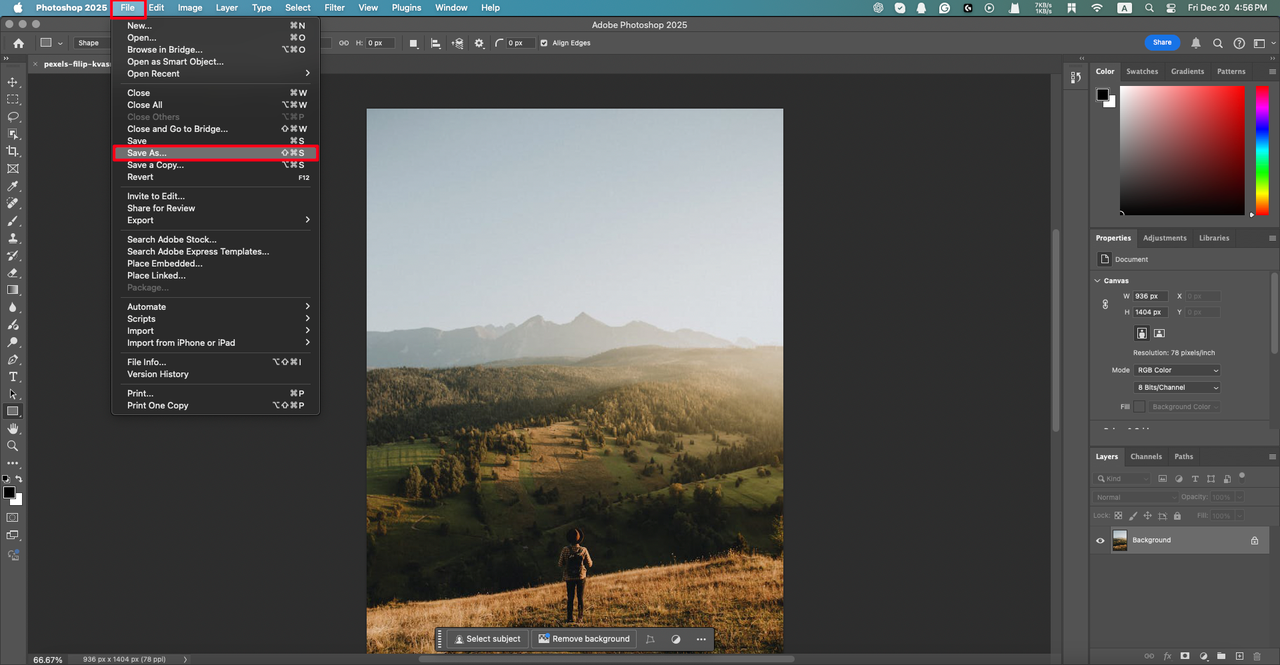Select the Object Selection tool
The image size is (1280, 665).
13,134
